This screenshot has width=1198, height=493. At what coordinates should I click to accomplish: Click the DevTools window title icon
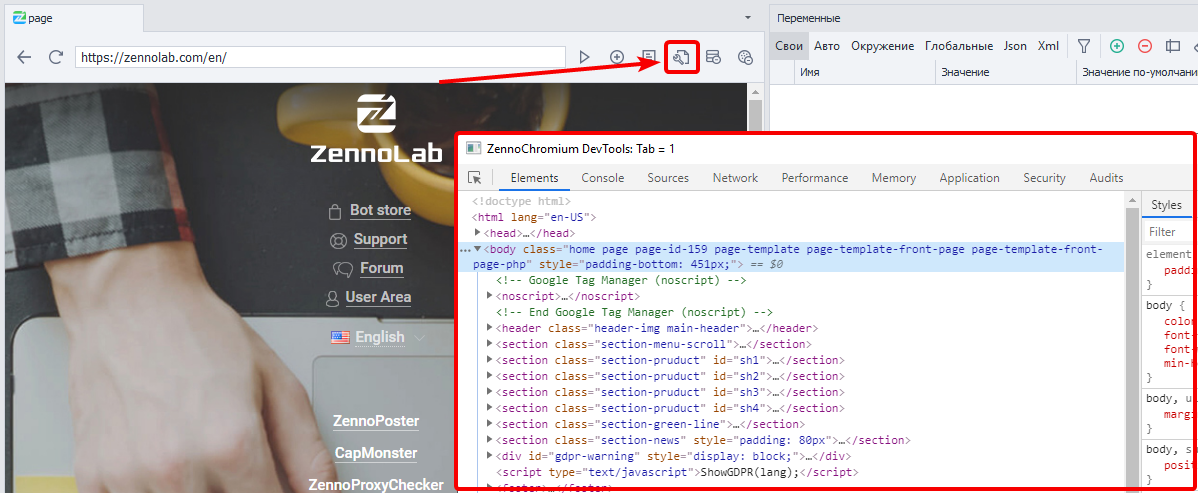473,148
